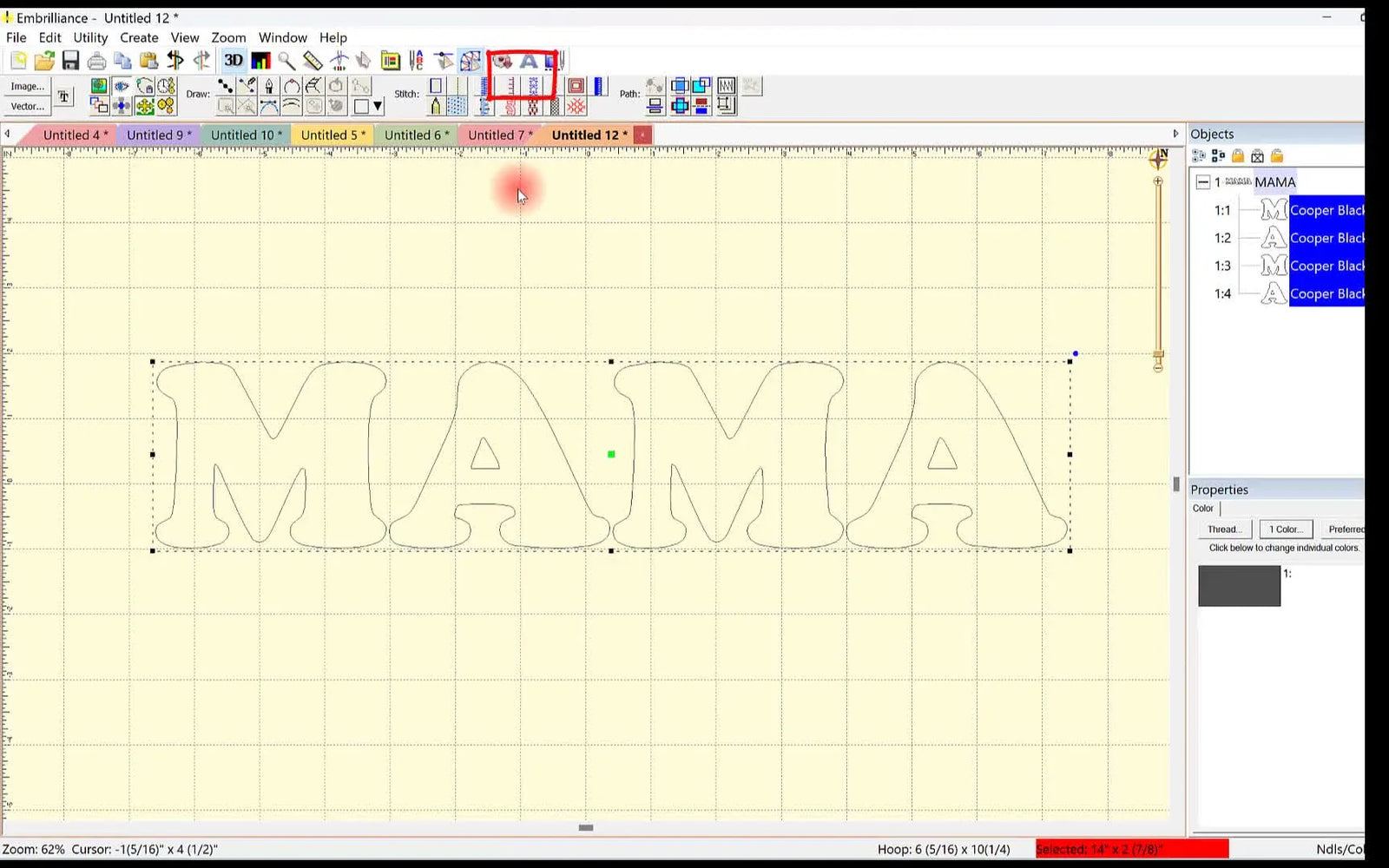Open the Create menu
This screenshot has height=868, width=1389.
click(139, 37)
